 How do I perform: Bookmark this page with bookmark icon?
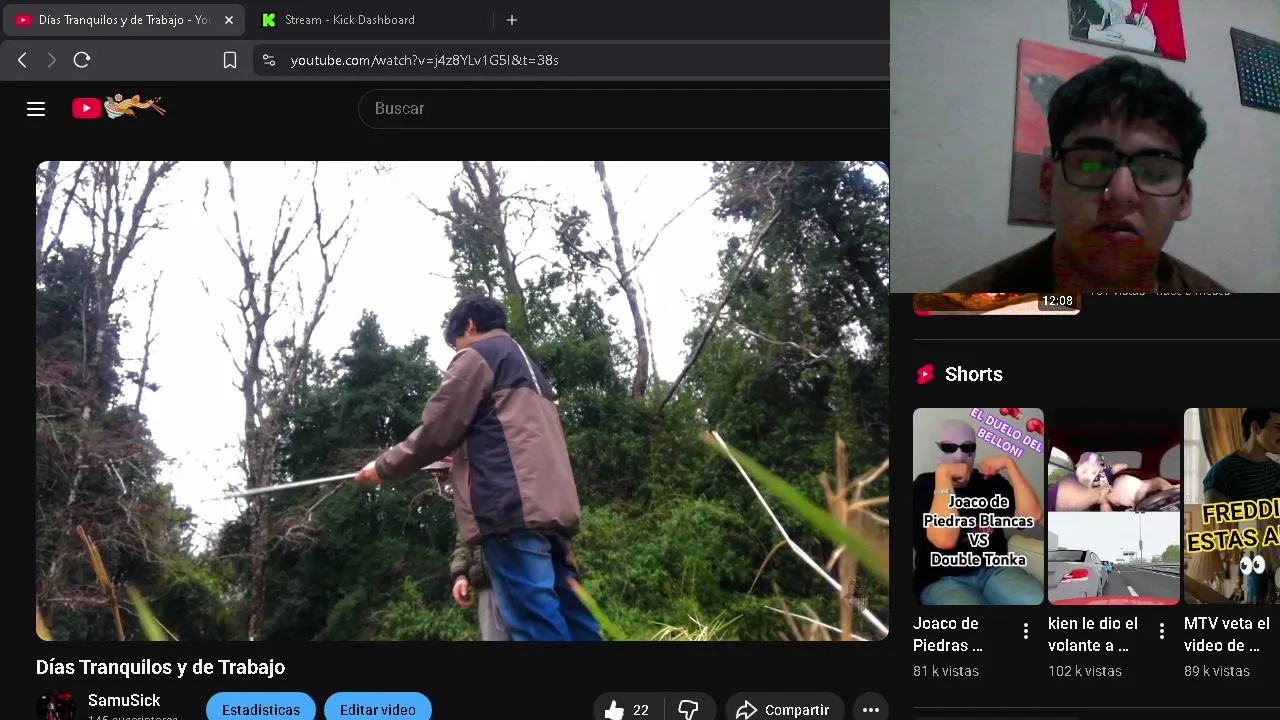pyautogui.click(x=230, y=60)
